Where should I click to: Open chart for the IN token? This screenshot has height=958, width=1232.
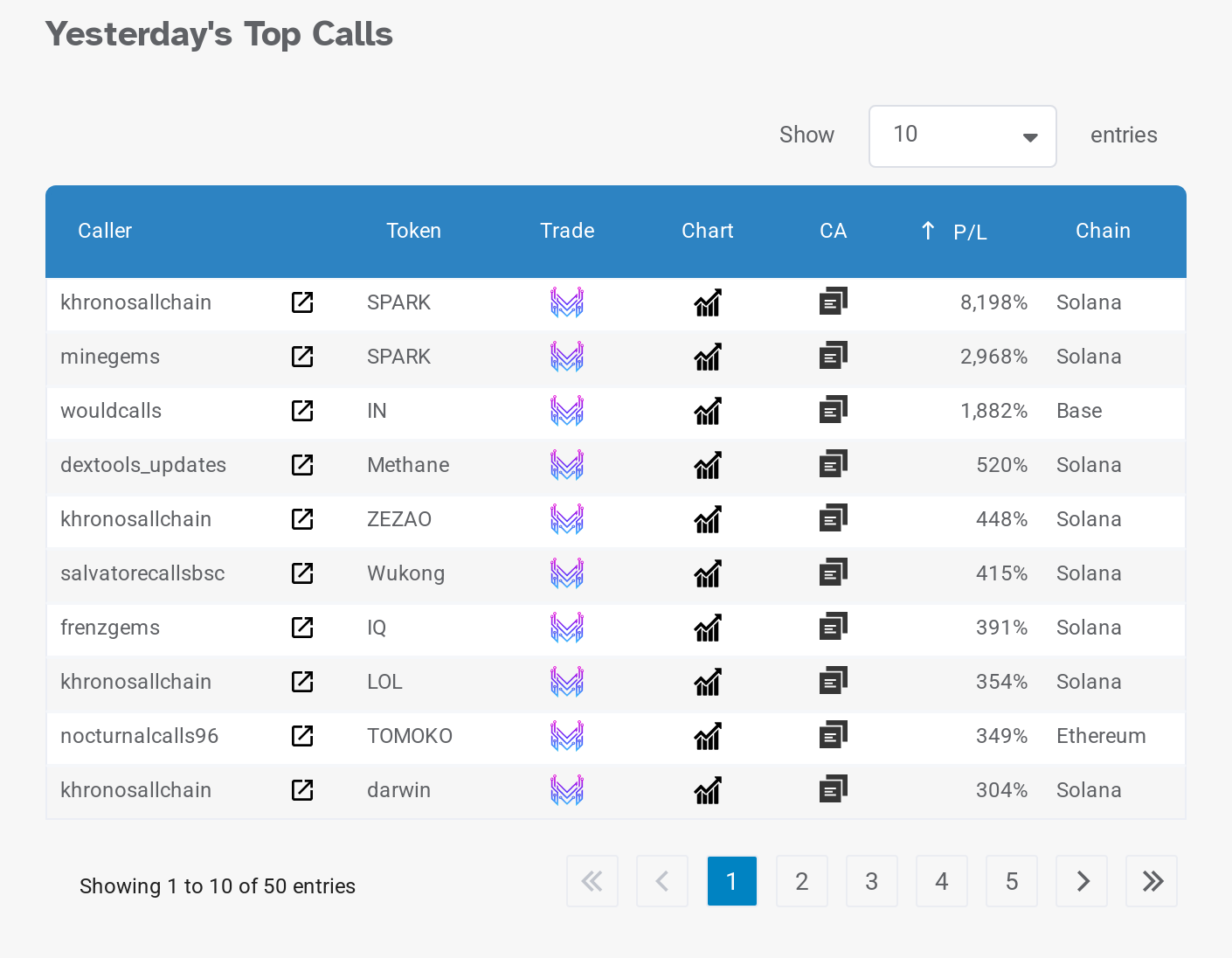pos(708,411)
